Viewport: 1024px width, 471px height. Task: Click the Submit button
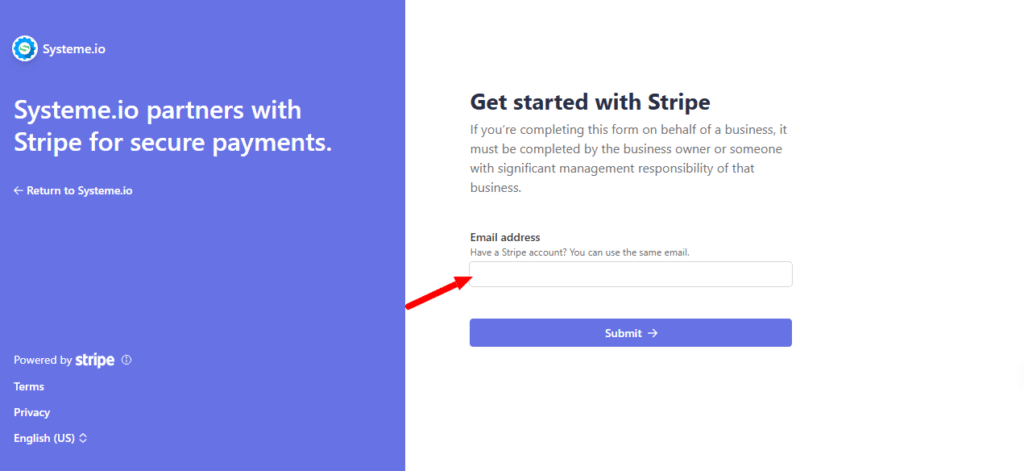pyautogui.click(x=631, y=333)
